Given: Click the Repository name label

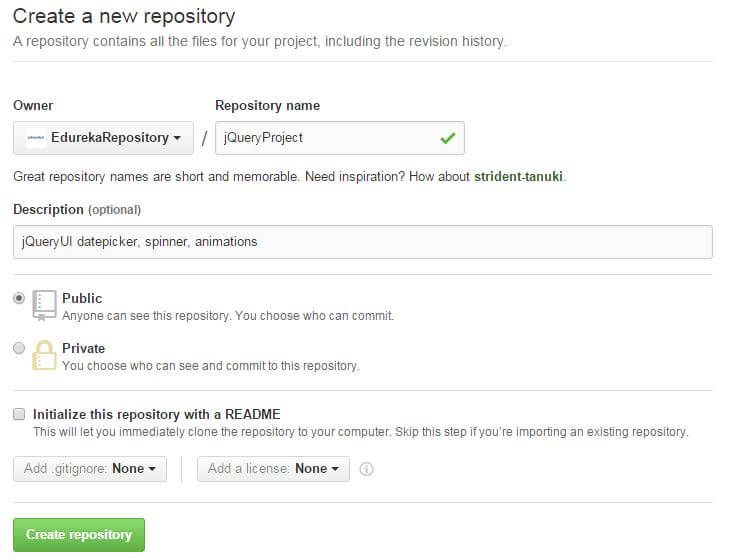Looking at the screenshot, I should [268, 105].
